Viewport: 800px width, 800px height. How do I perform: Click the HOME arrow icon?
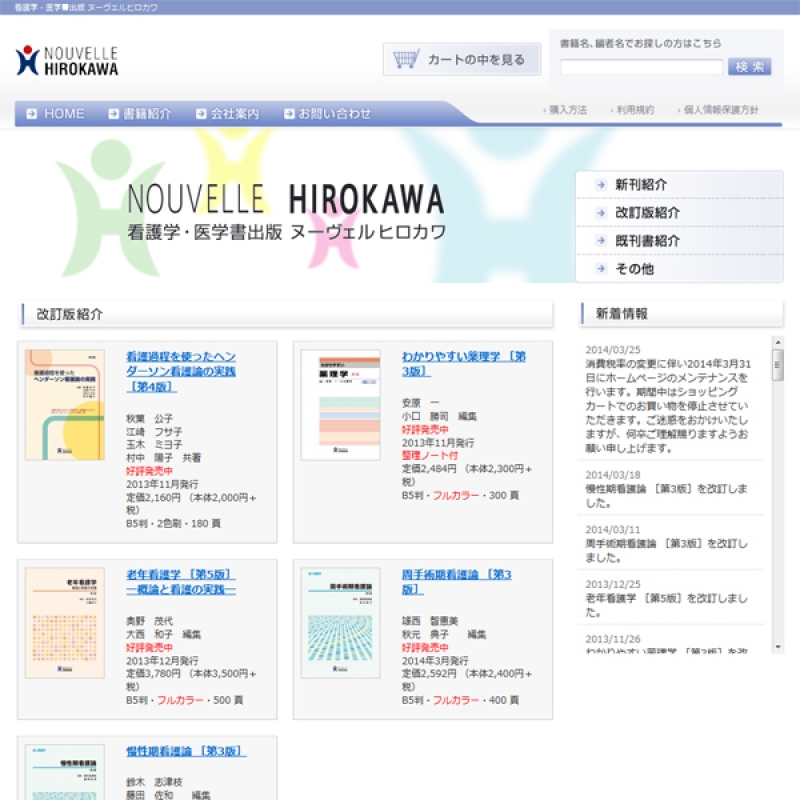32,113
